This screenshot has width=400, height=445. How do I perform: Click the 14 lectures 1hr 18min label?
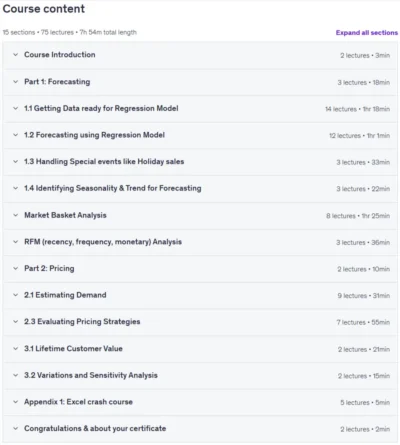tap(357, 109)
